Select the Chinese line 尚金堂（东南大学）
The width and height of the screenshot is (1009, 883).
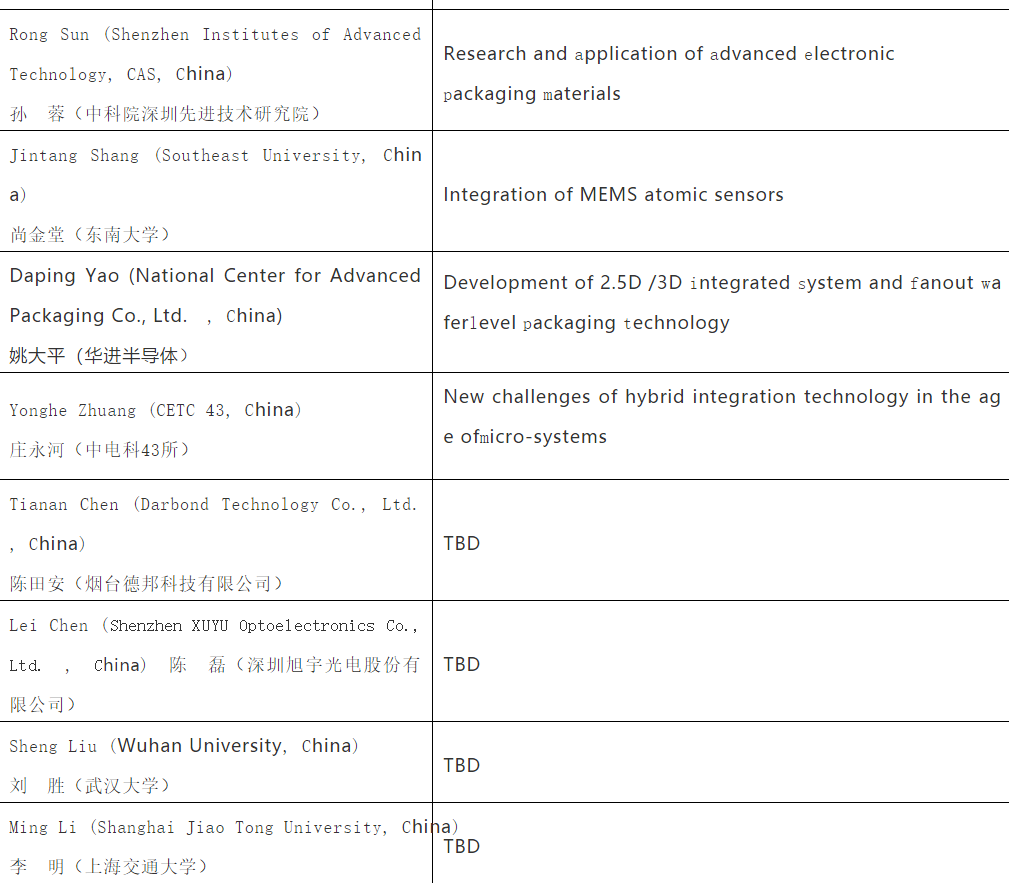tap(89, 234)
